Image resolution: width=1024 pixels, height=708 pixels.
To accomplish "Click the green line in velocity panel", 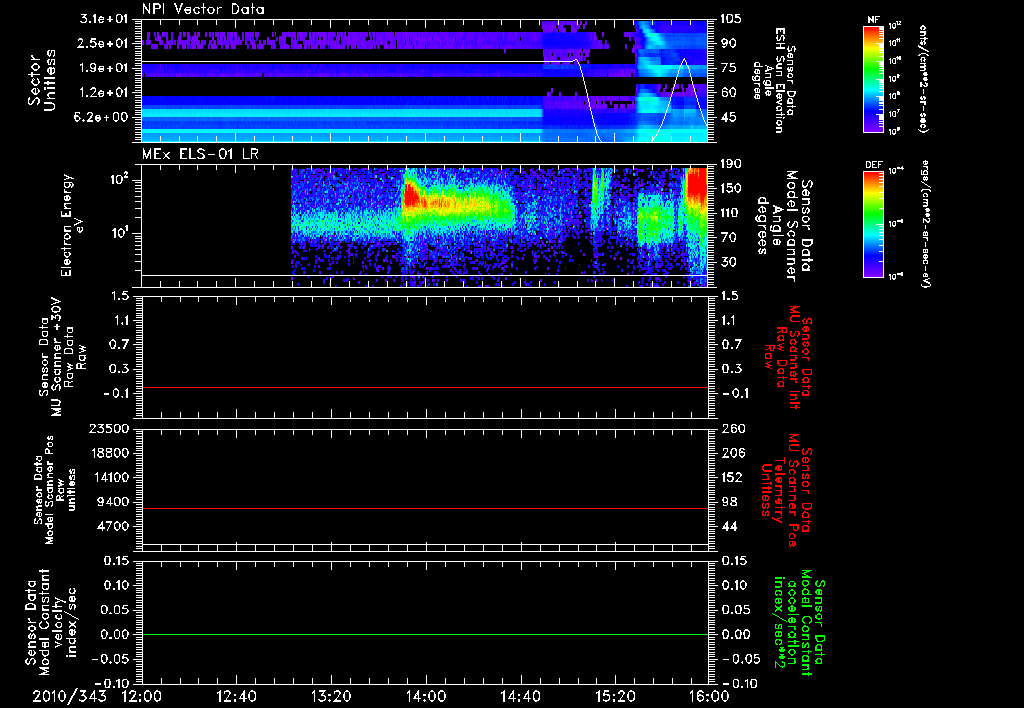I will point(424,634).
